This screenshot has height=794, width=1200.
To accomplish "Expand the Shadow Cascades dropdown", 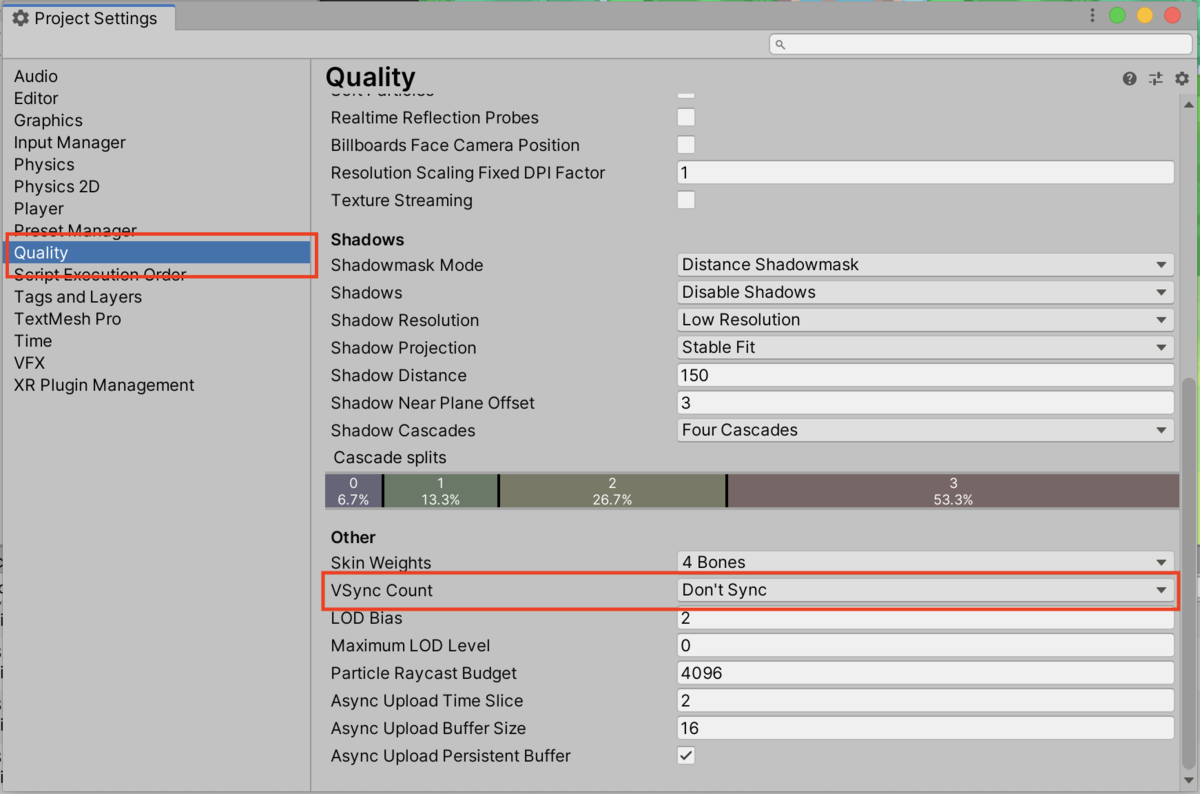I will [x=924, y=429].
